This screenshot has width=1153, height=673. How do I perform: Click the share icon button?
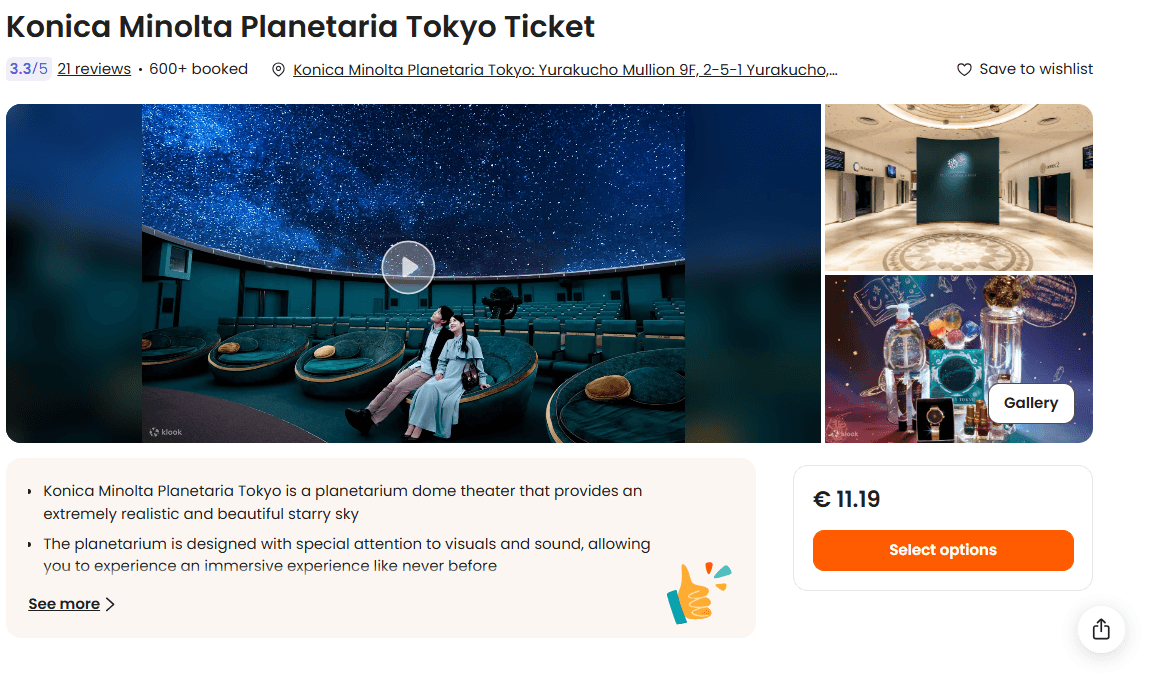(1101, 630)
